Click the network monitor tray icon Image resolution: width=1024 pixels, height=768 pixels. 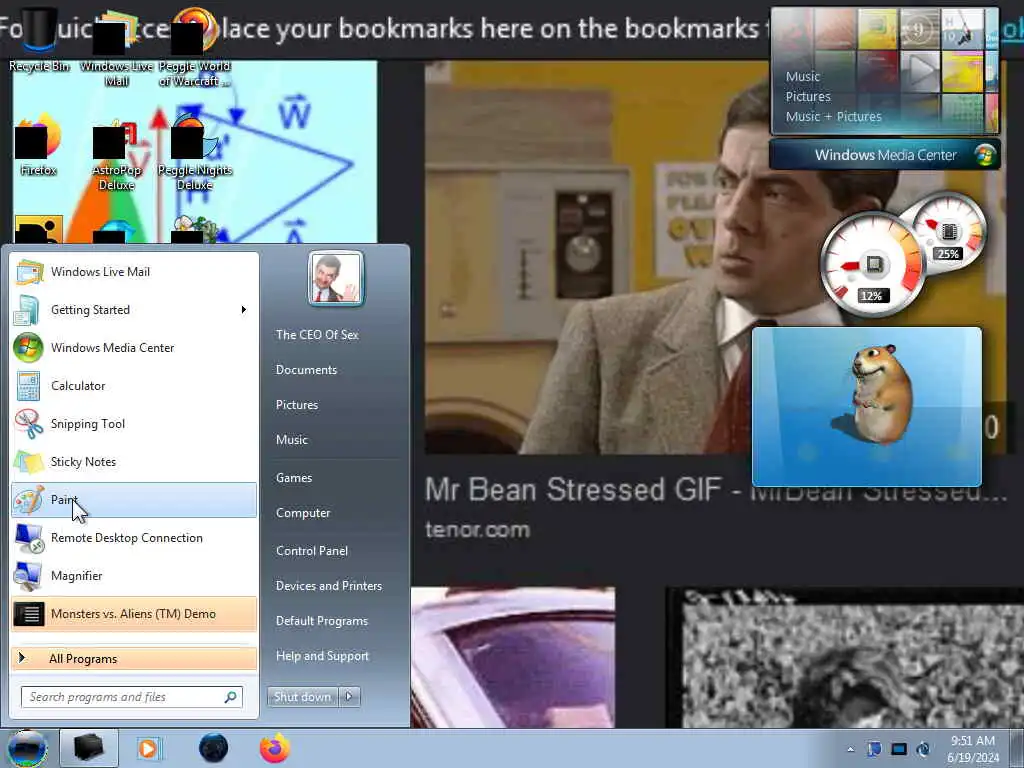(x=899, y=749)
